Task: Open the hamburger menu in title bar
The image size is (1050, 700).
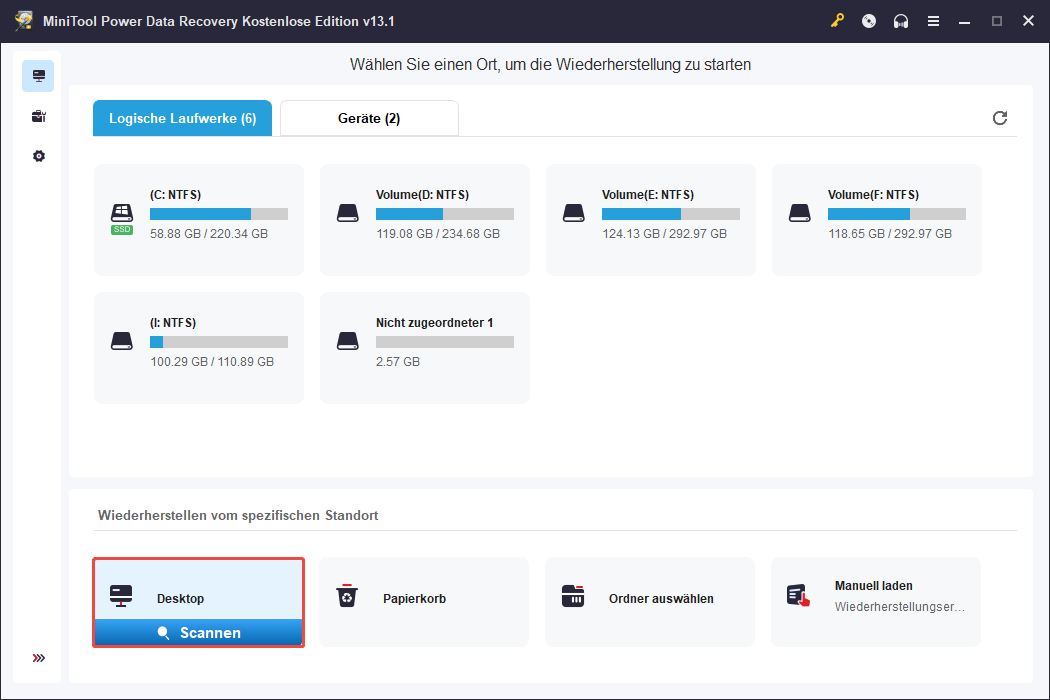Action: click(x=933, y=21)
